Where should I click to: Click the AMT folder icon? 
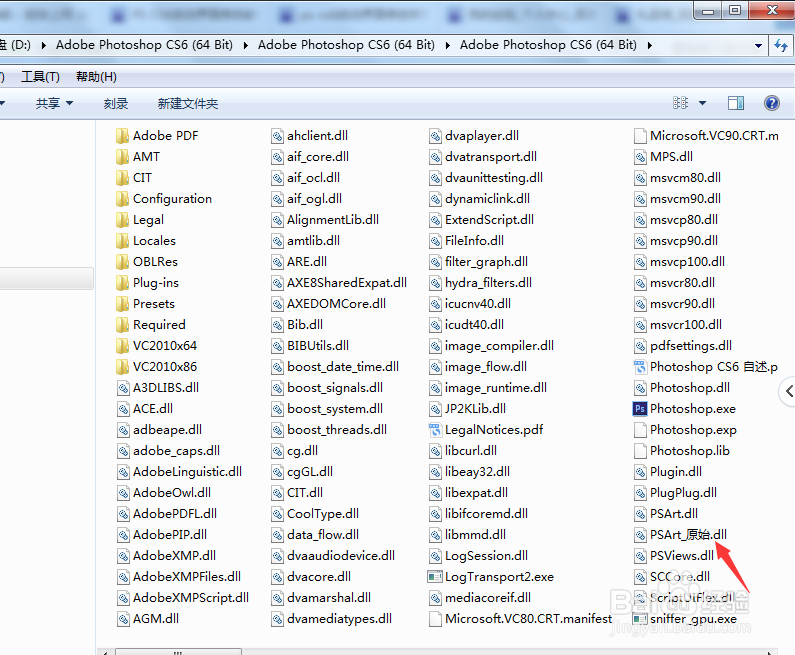tap(122, 157)
